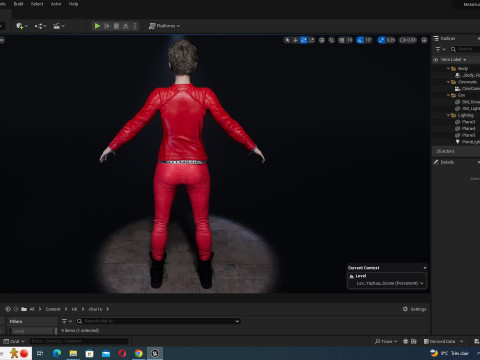Click the folder icon in Content Browser path
480x360 pixels.
tap(24, 309)
